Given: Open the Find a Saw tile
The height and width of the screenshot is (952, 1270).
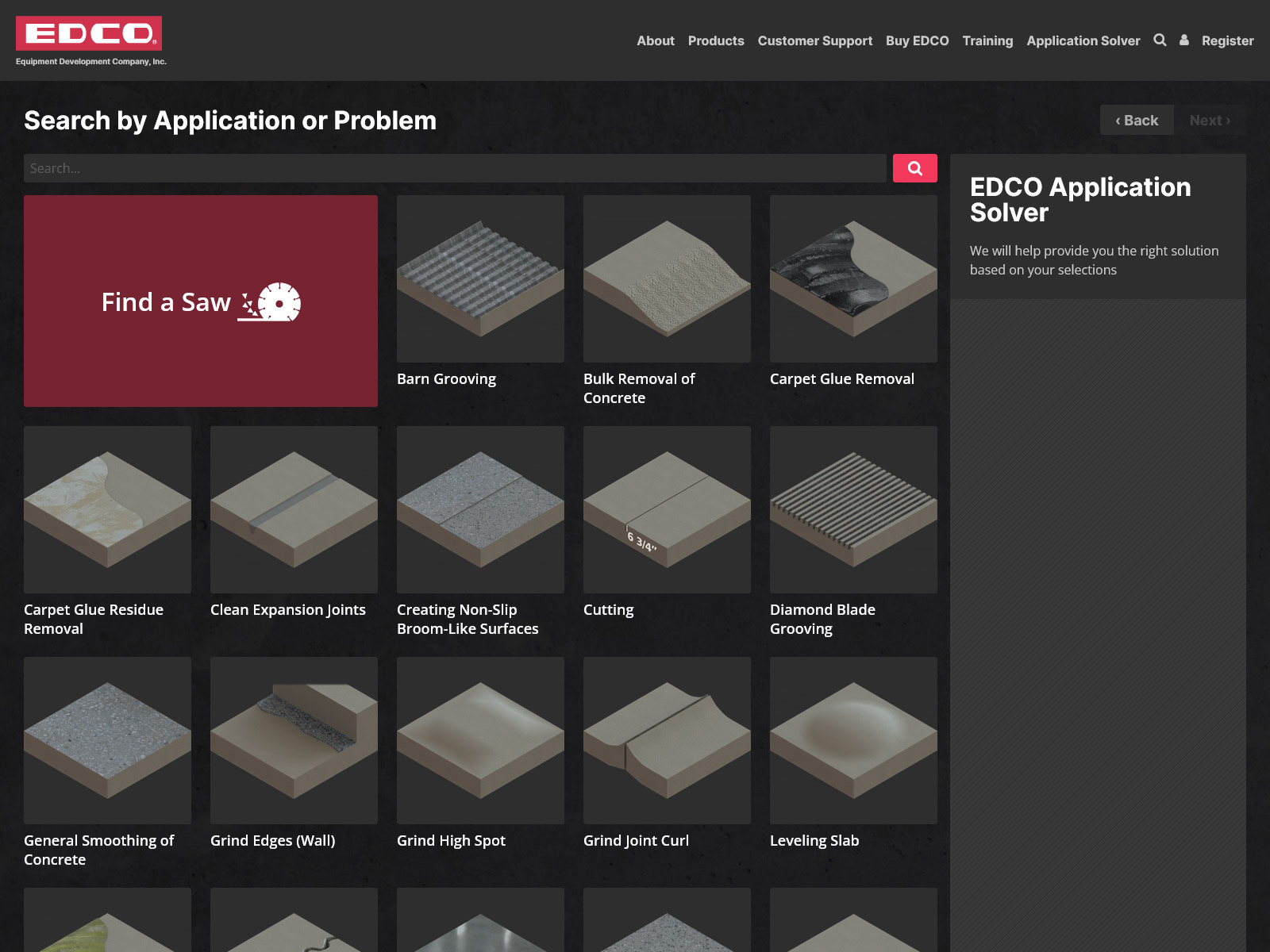Looking at the screenshot, I should pyautogui.click(x=201, y=301).
